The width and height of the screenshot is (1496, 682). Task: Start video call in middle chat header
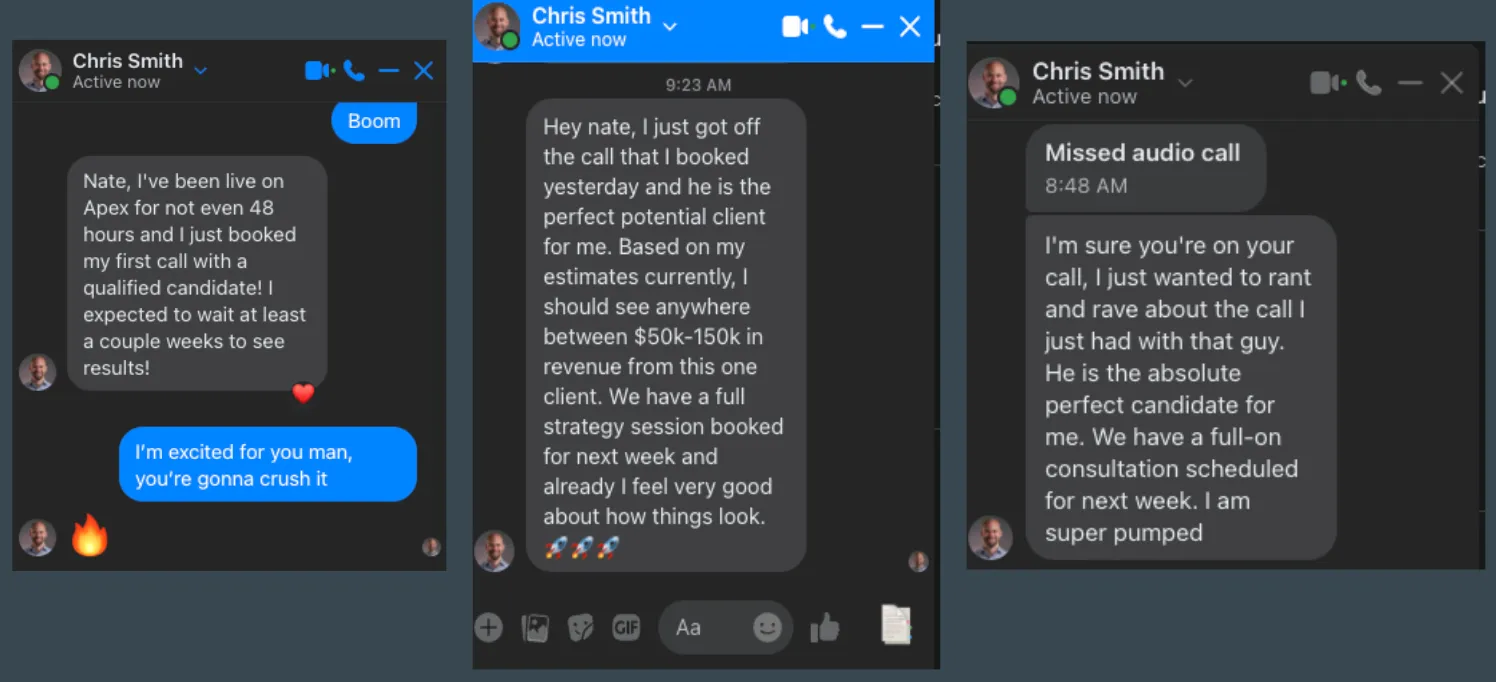point(796,27)
